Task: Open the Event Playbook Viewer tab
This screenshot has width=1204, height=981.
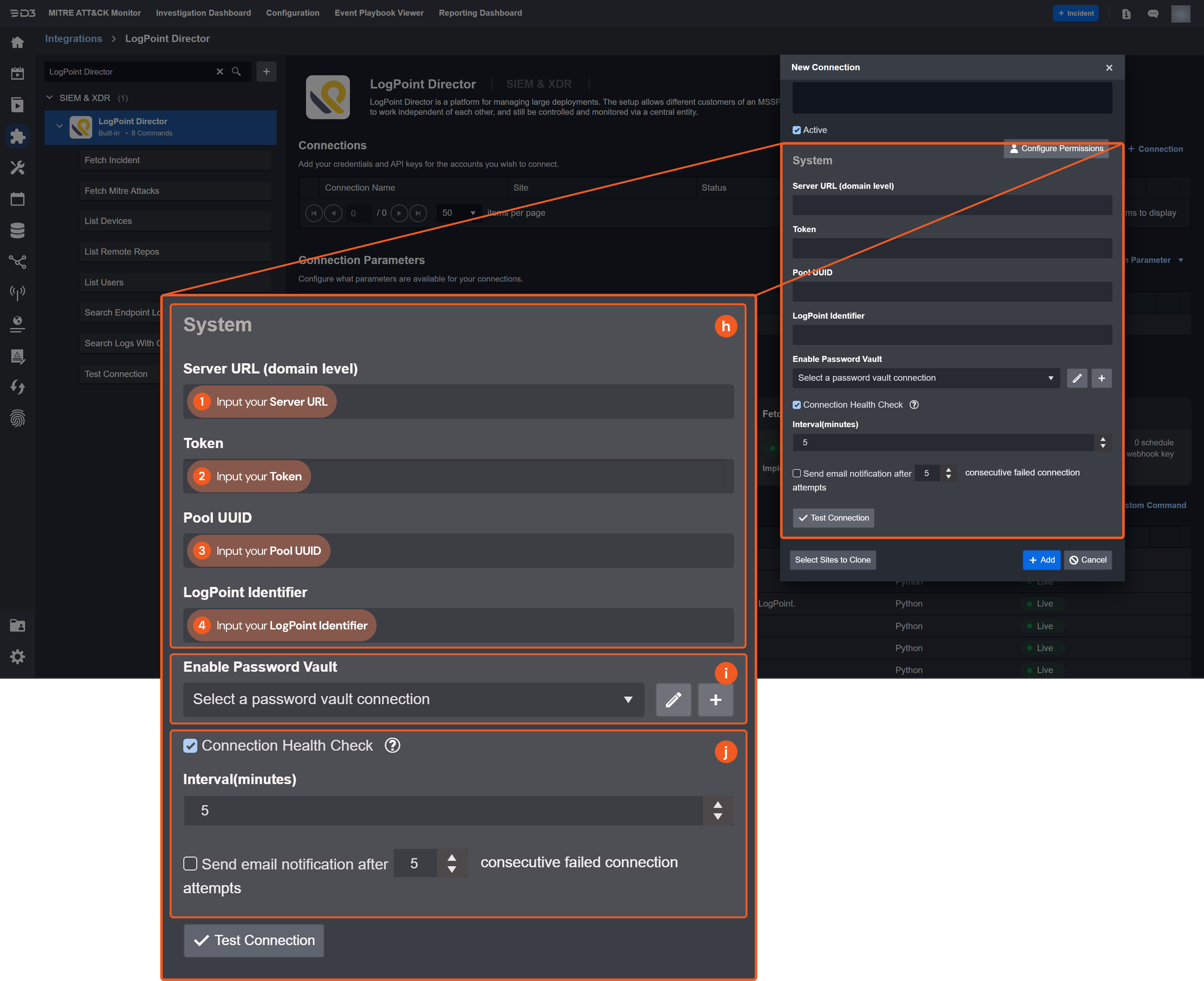Action: click(378, 13)
